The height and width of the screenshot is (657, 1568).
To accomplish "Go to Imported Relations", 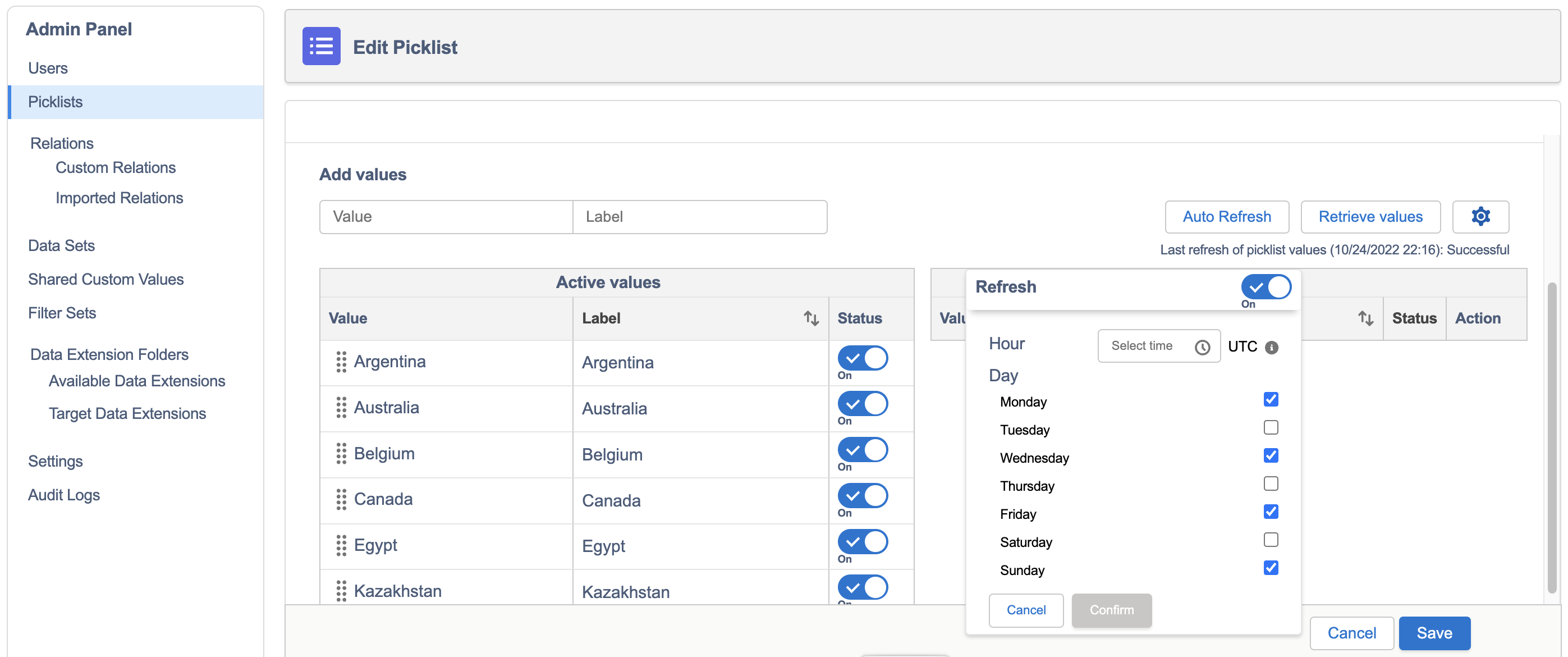I will pyautogui.click(x=119, y=198).
